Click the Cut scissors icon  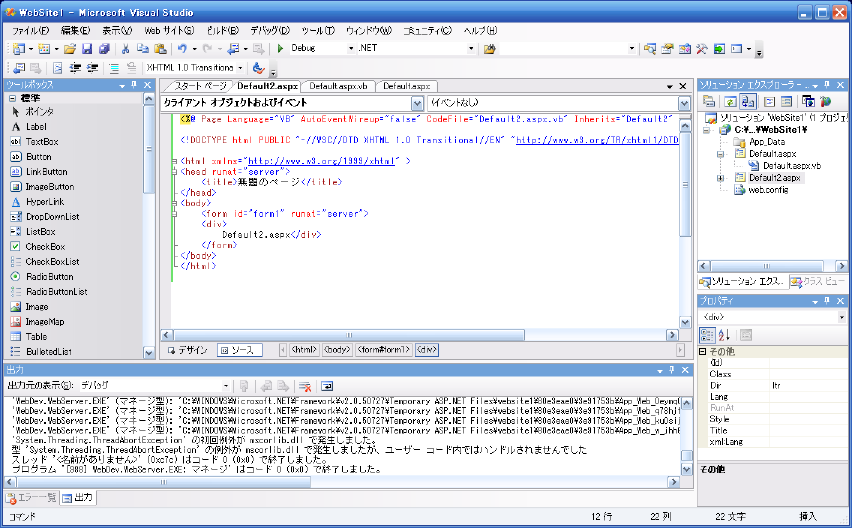[x=126, y=49]
